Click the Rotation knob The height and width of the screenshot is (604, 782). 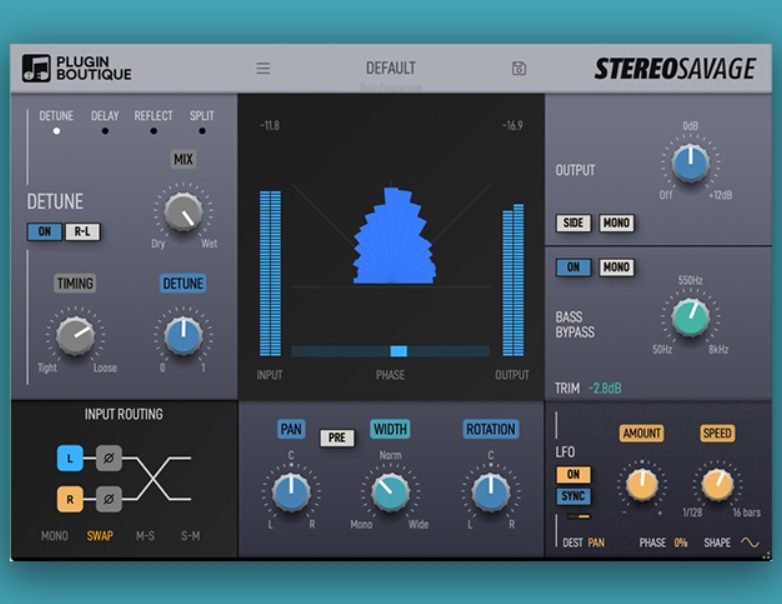coord(491,492)
